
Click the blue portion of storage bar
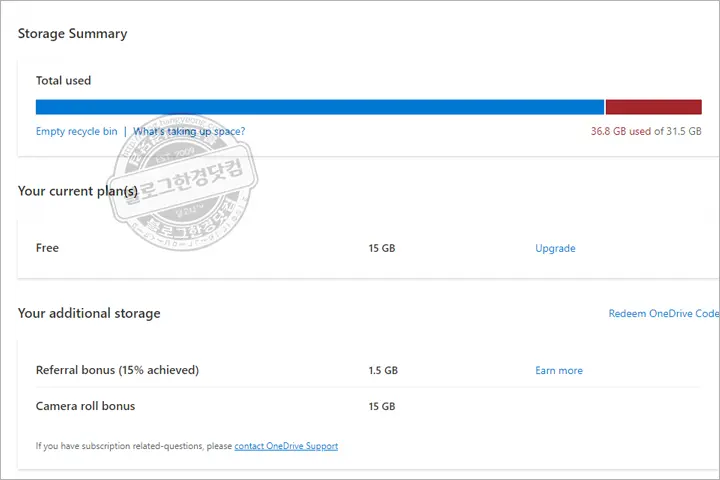coord(320,107)
